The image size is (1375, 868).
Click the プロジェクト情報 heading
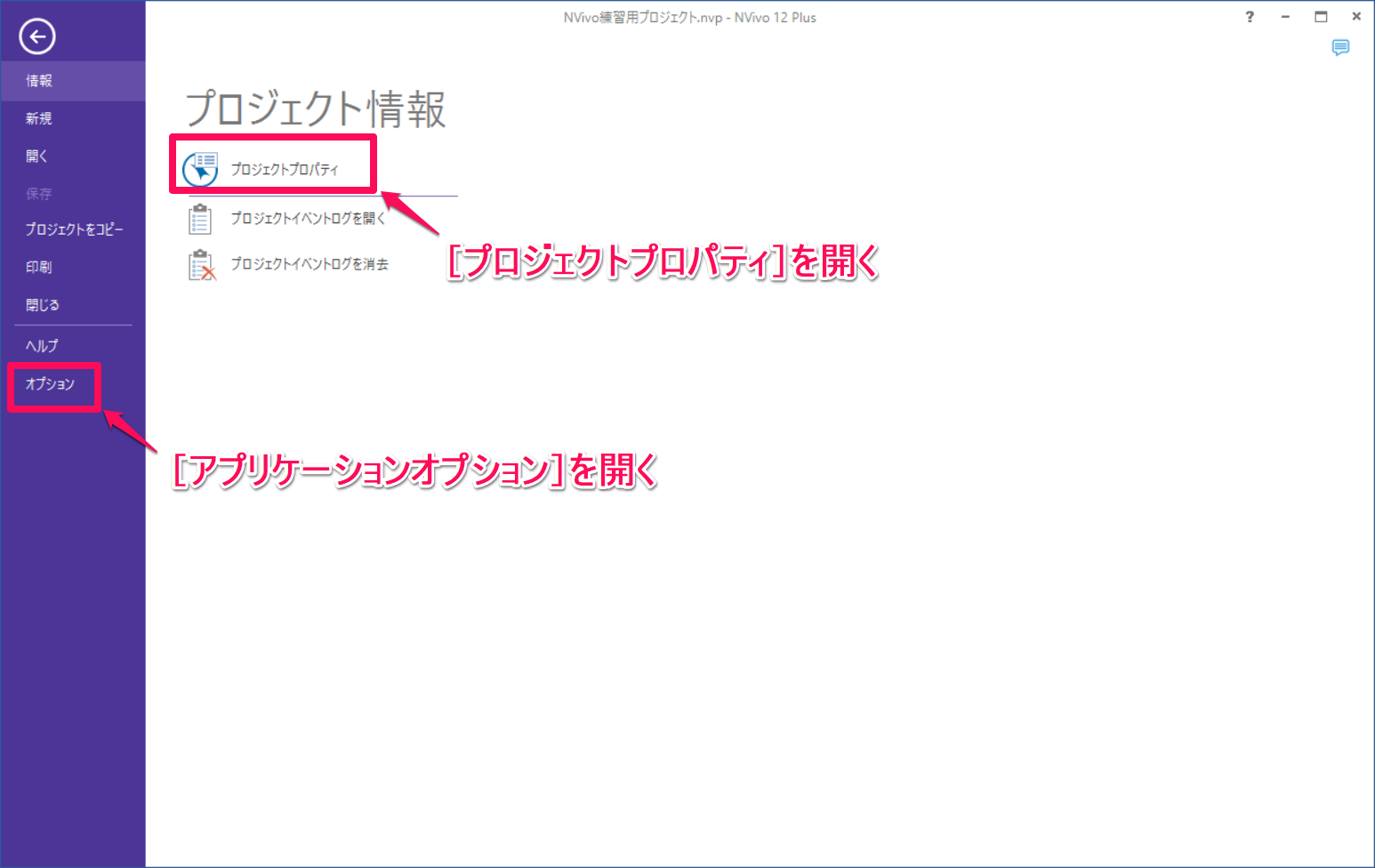point(316,108)
